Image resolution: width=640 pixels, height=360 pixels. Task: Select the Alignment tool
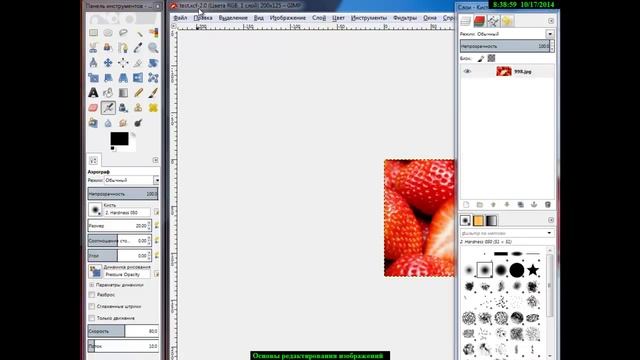(x=123, y=63)
